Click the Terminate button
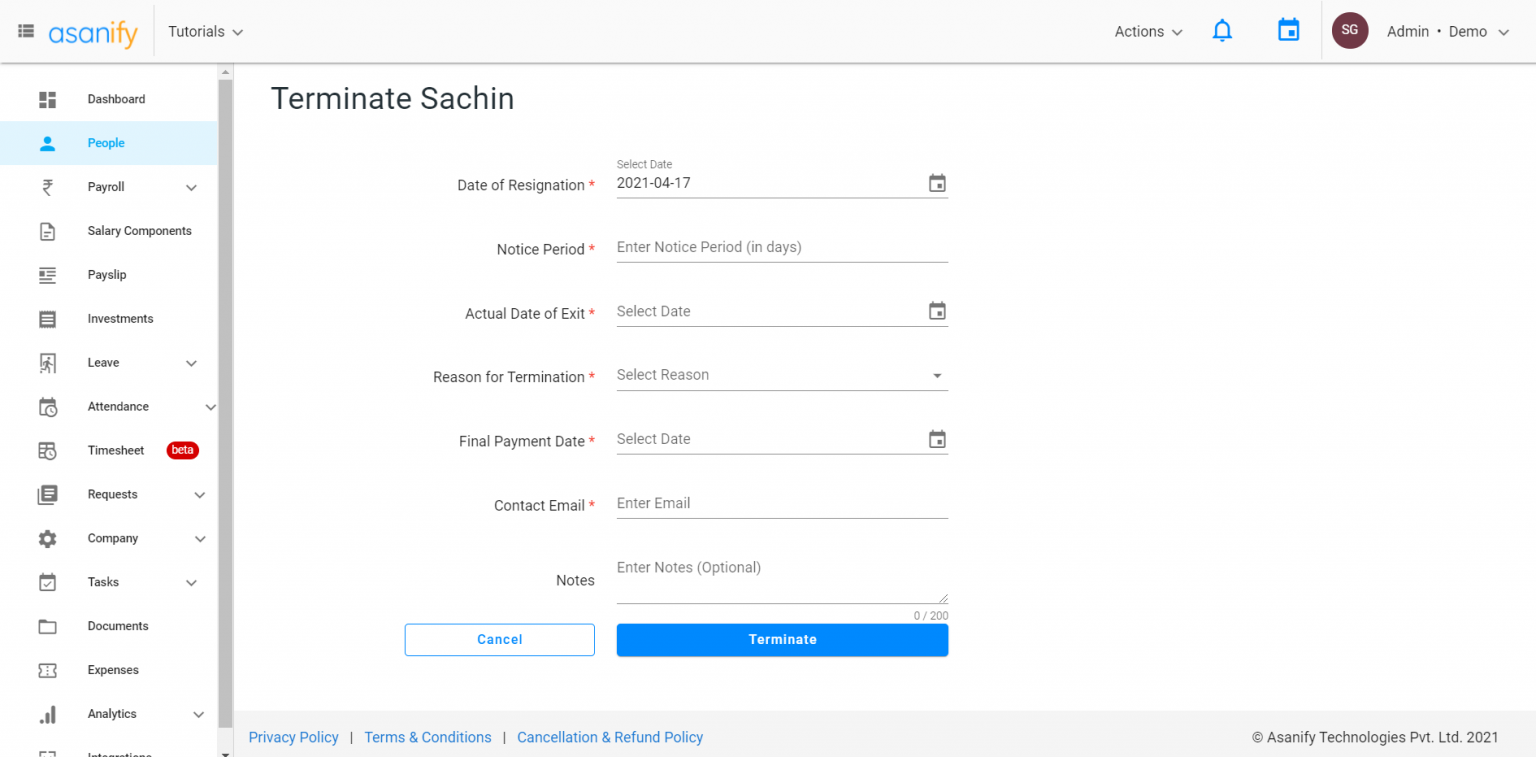 pyautogui.click(x=782, y=639)
